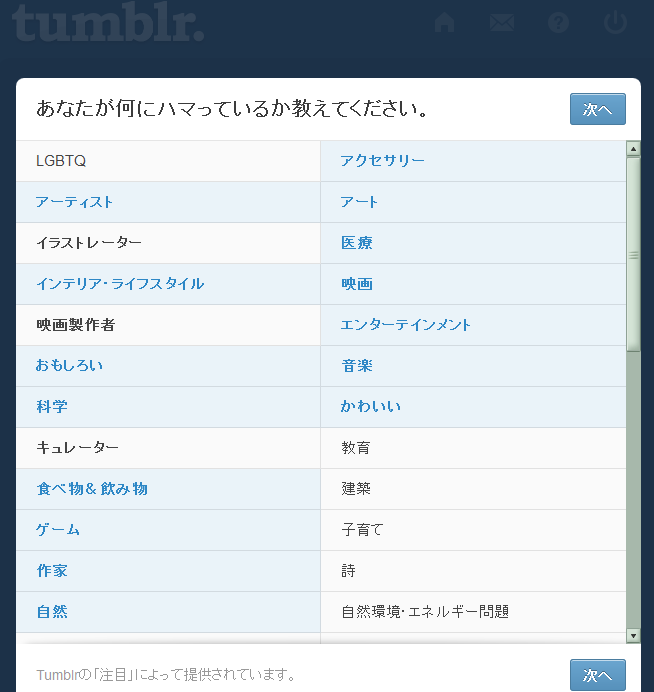Deselect the かわいい interest

(x=473, y=407)
